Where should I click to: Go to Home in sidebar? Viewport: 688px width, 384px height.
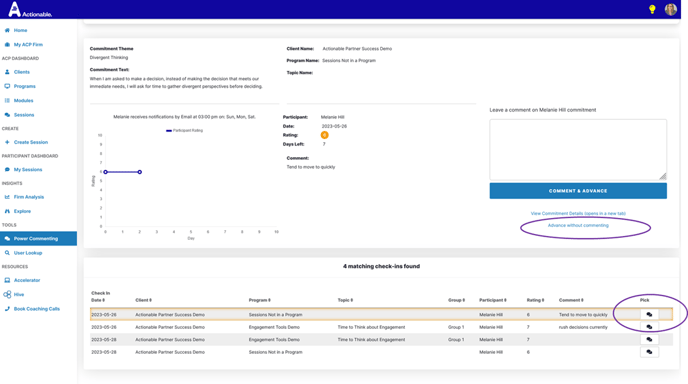click(x=20, y=30)
